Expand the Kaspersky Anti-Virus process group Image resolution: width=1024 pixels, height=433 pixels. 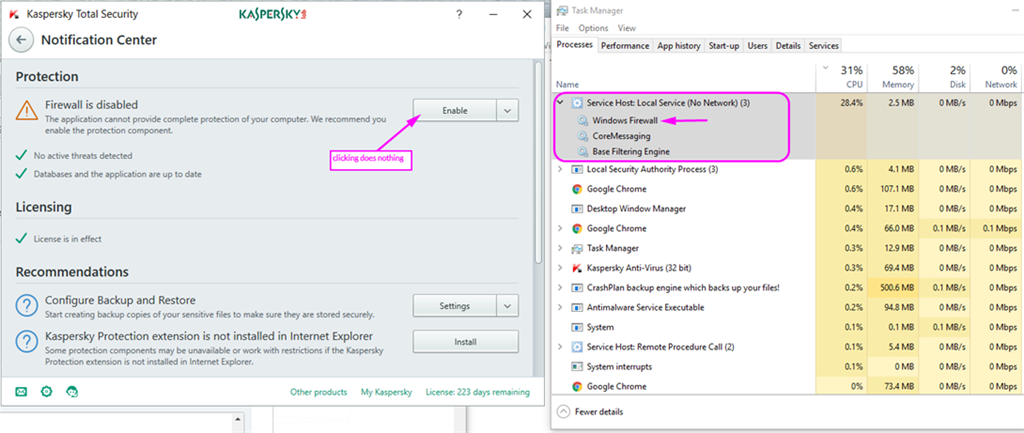560,268
